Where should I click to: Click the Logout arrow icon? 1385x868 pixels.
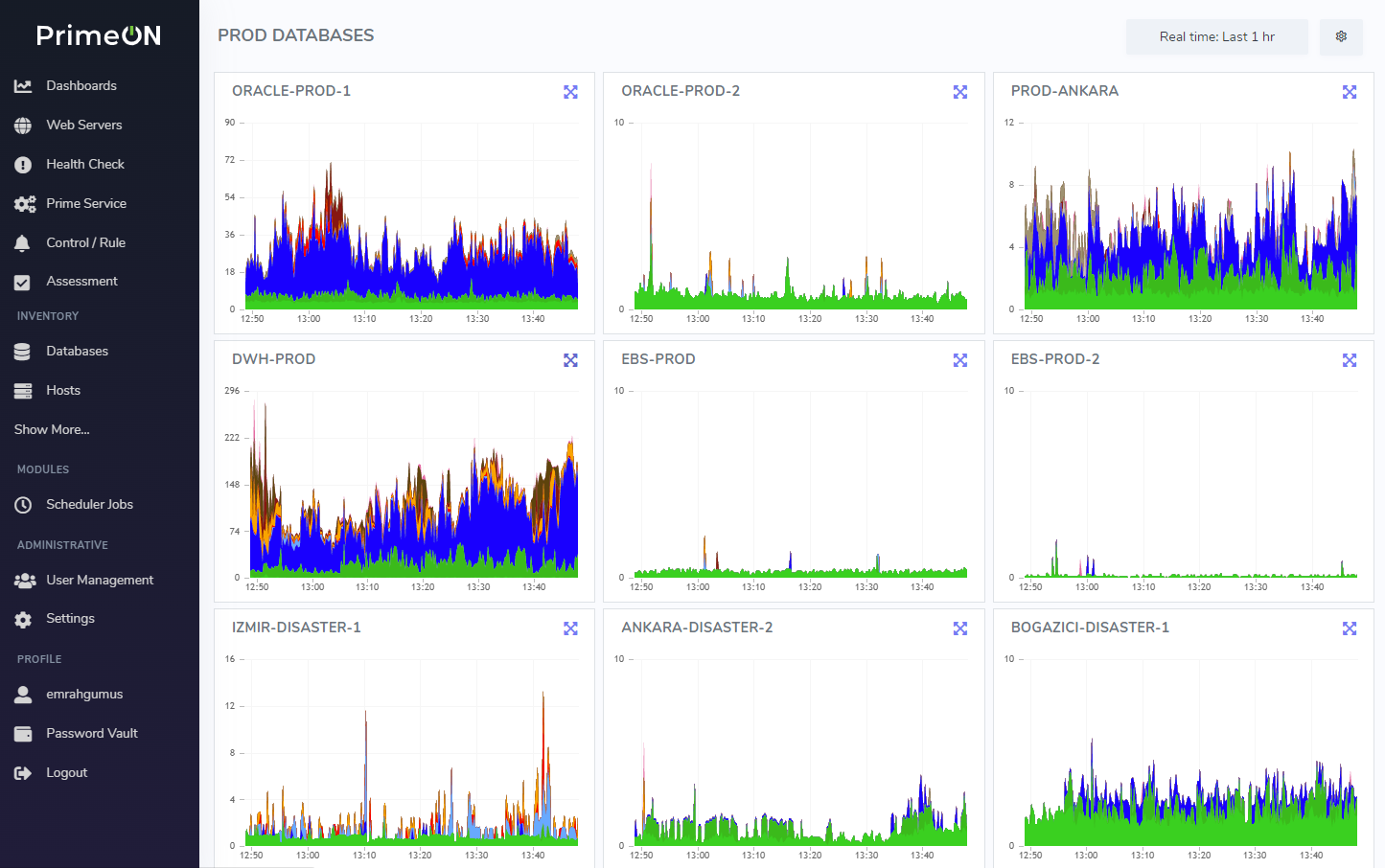click(x=23, y=773)
